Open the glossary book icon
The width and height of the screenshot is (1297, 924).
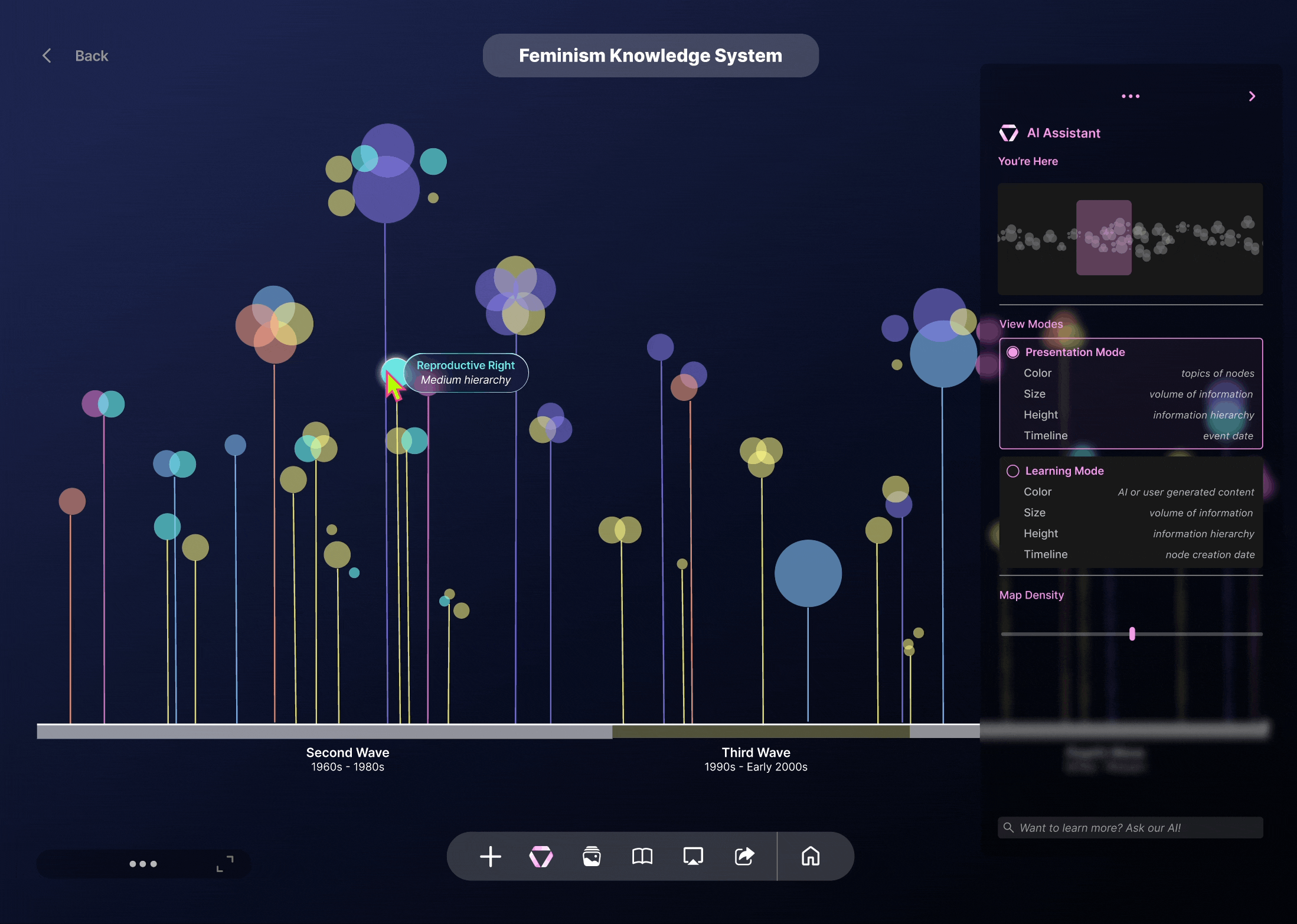coord(642,856)
